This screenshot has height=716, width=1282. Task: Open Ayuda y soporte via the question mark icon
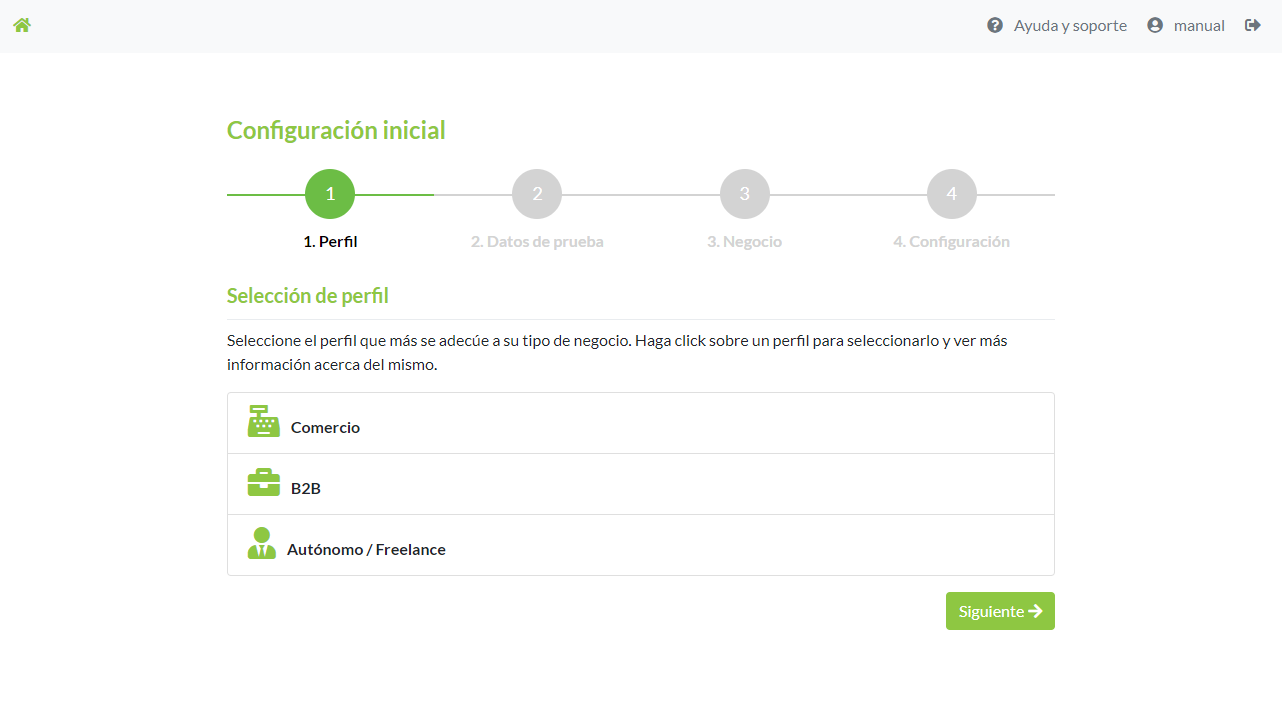pos(995,24)
